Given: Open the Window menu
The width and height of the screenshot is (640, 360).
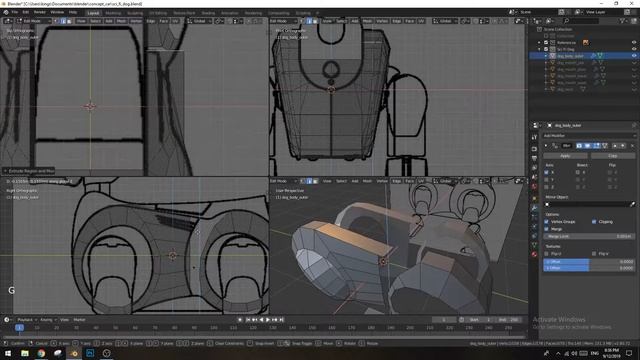Looking at the screenshot, I should (57, 12).
